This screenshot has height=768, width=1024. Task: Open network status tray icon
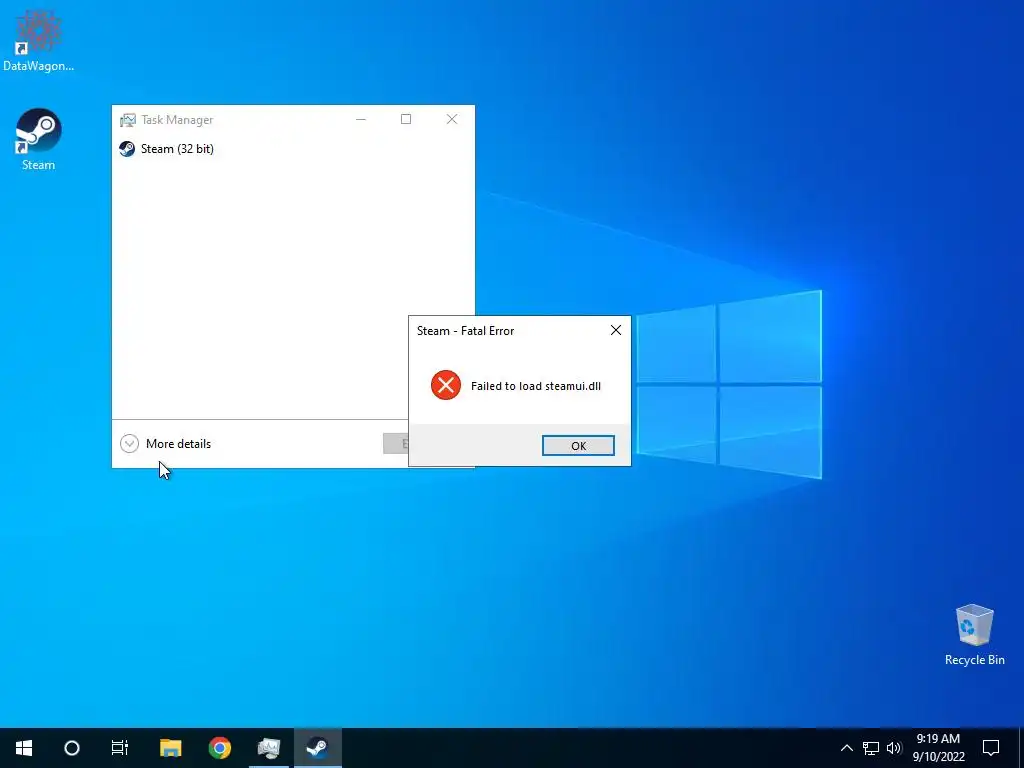coord(871,748)
